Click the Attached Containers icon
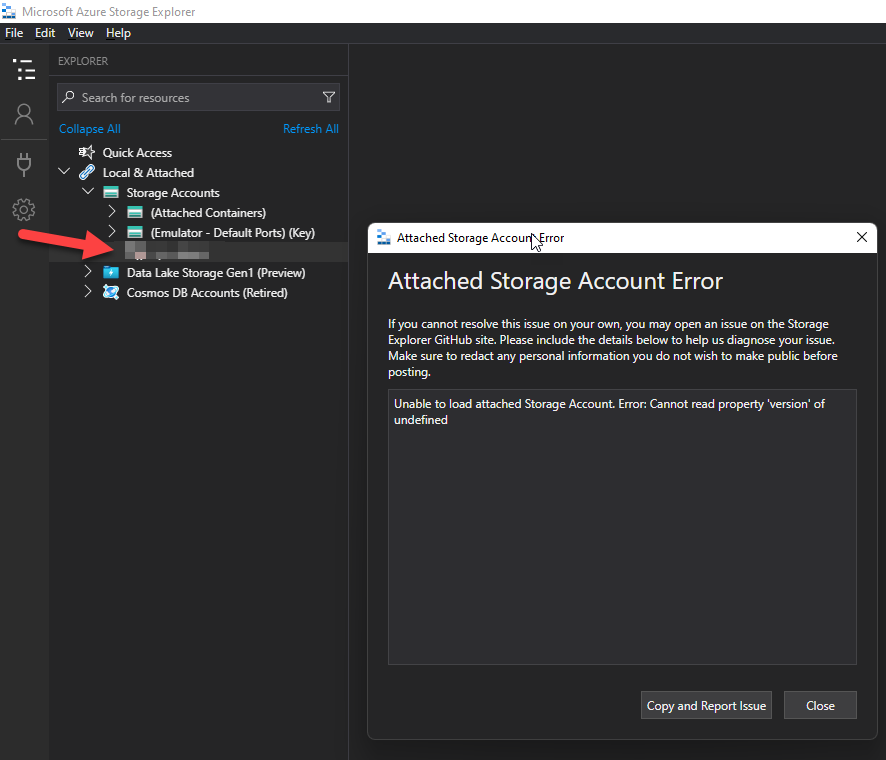 point(133,212)
